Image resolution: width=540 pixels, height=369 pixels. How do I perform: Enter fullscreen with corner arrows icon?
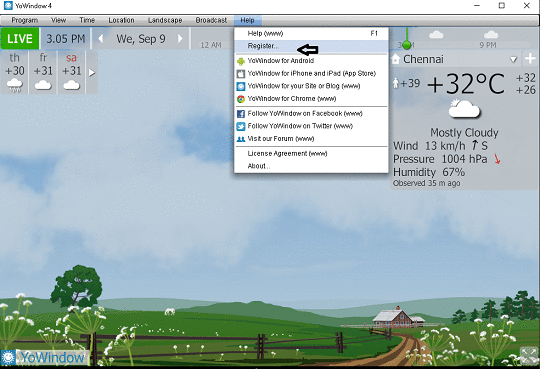529,355
